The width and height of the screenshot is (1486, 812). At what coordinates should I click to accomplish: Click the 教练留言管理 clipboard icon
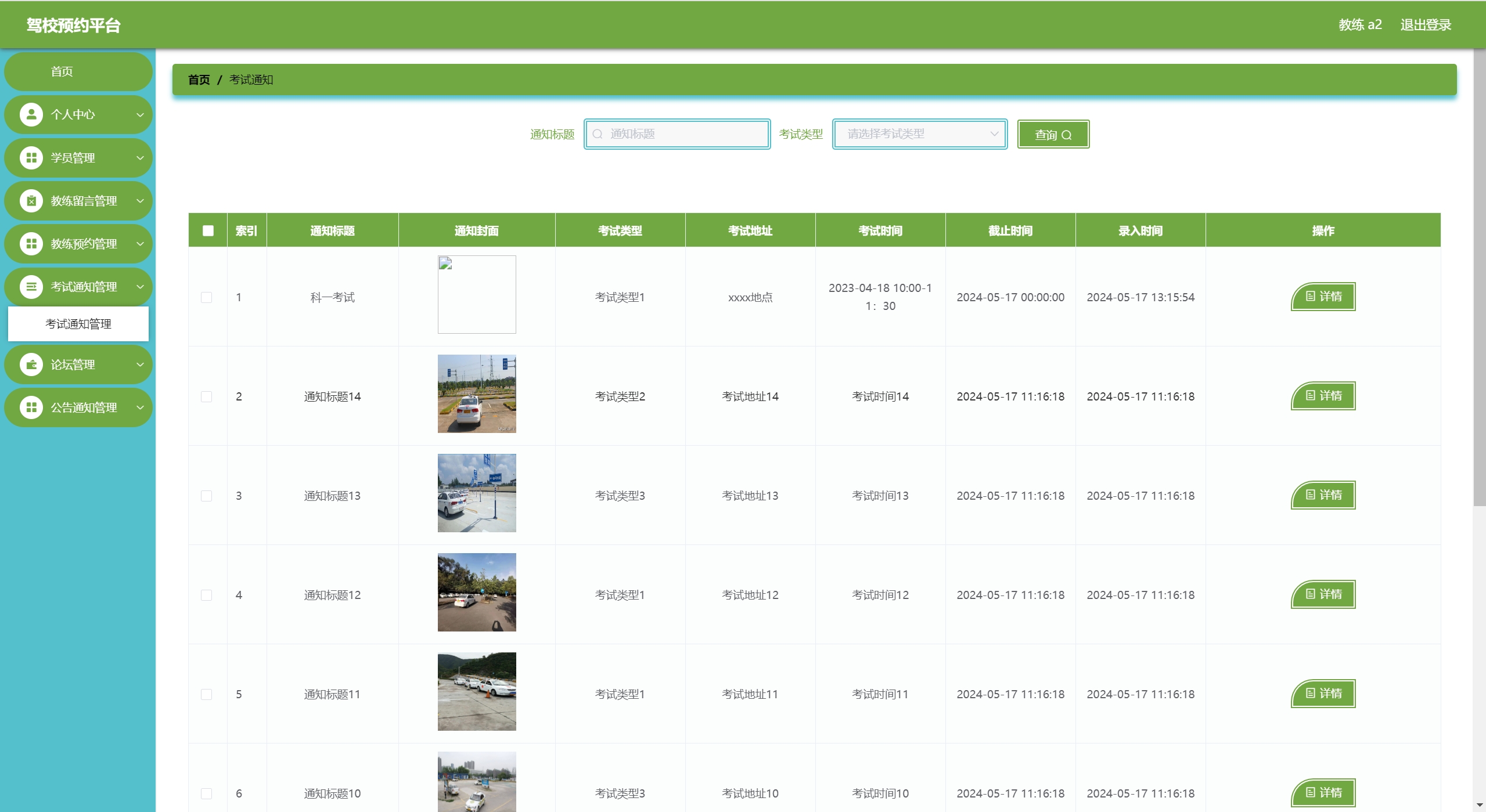click(31, 201)
